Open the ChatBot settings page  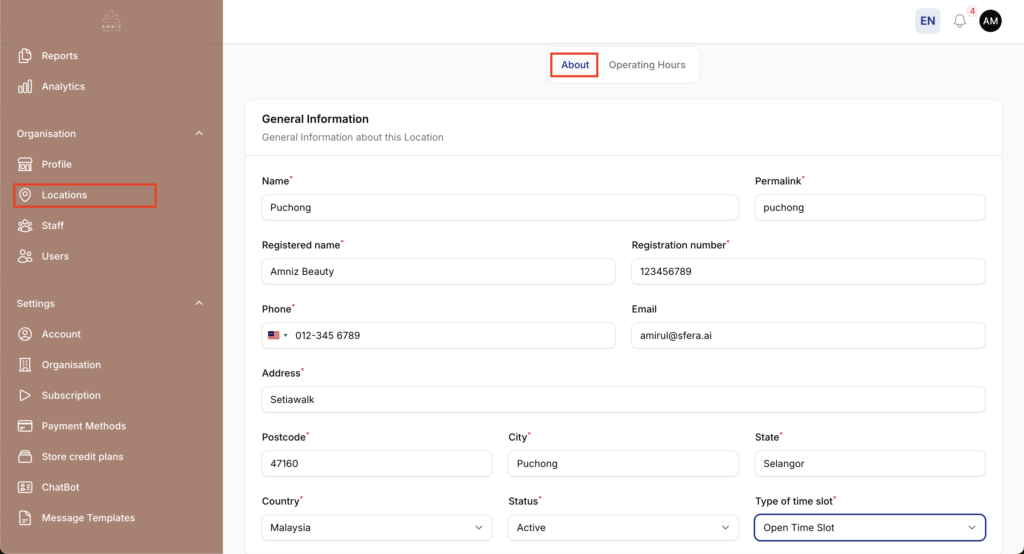coord(60,488)
